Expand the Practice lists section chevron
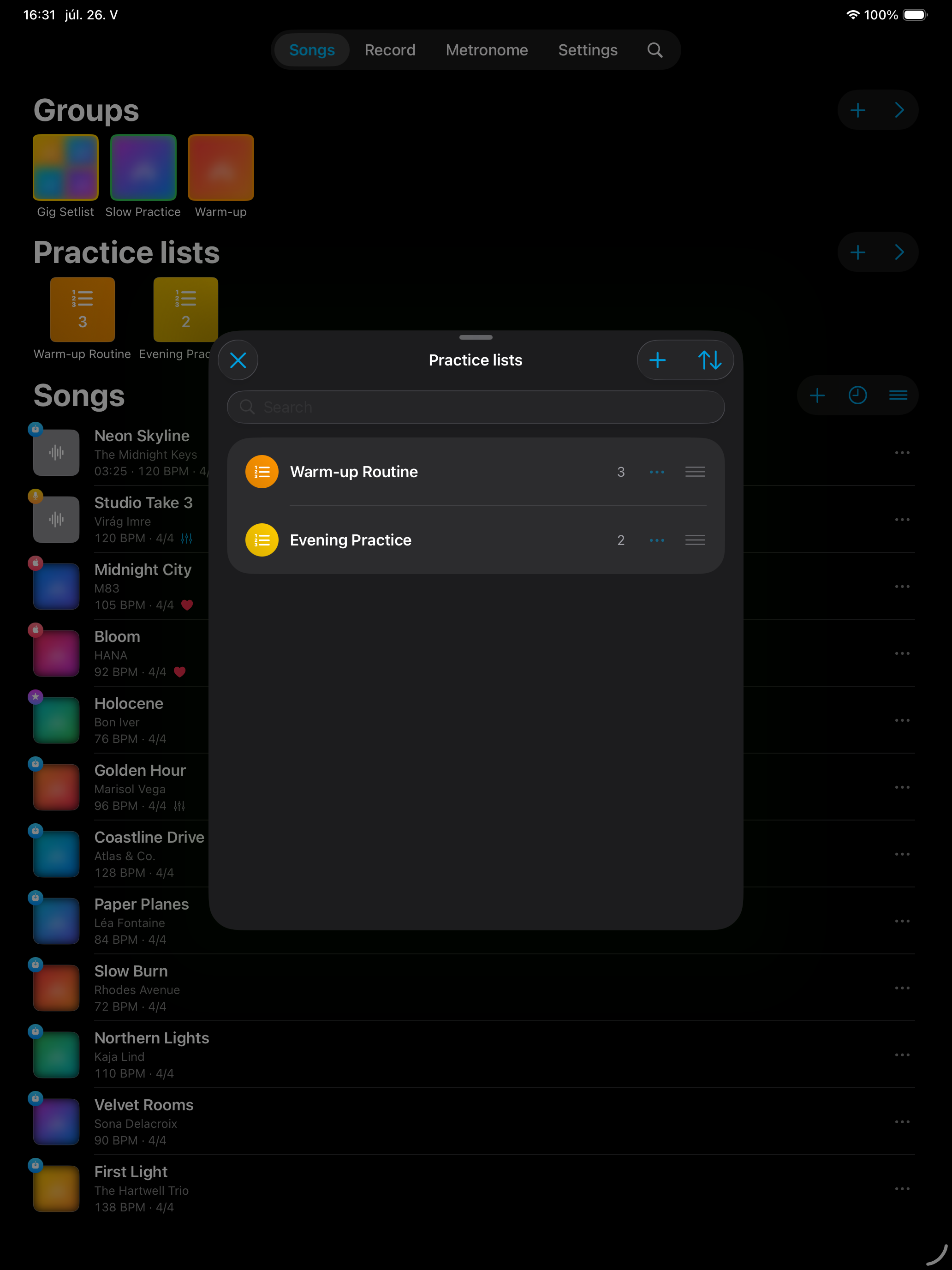 pyautogui.click(x=899, y=252)
